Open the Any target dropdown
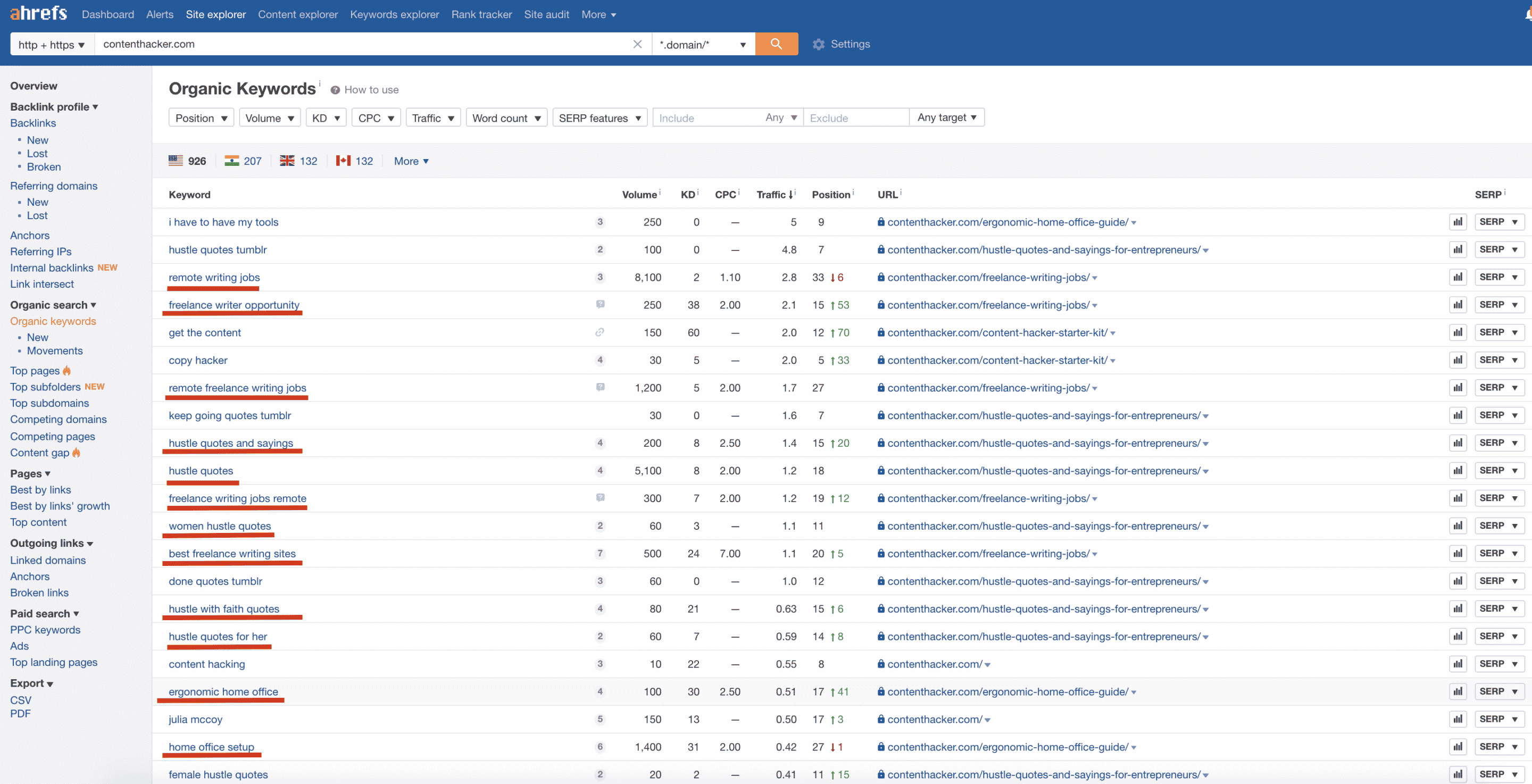Viewport: 1532px width, 784px height. click(x=947, y=117)
